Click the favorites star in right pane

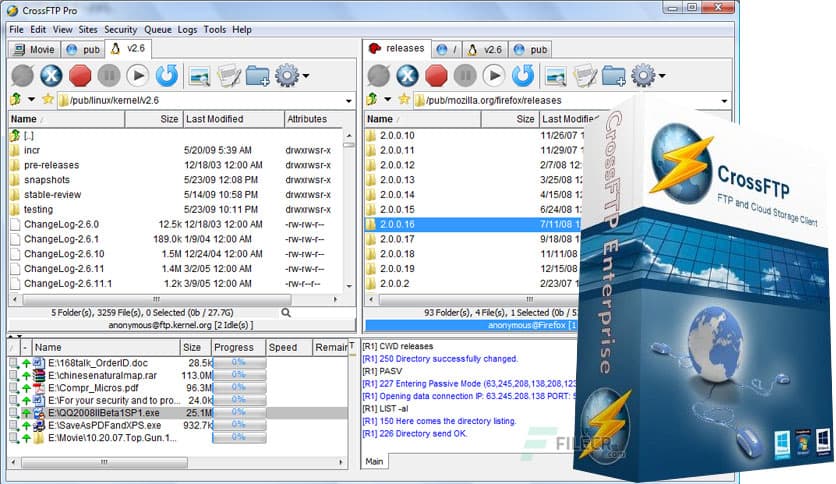pos(404,100)
